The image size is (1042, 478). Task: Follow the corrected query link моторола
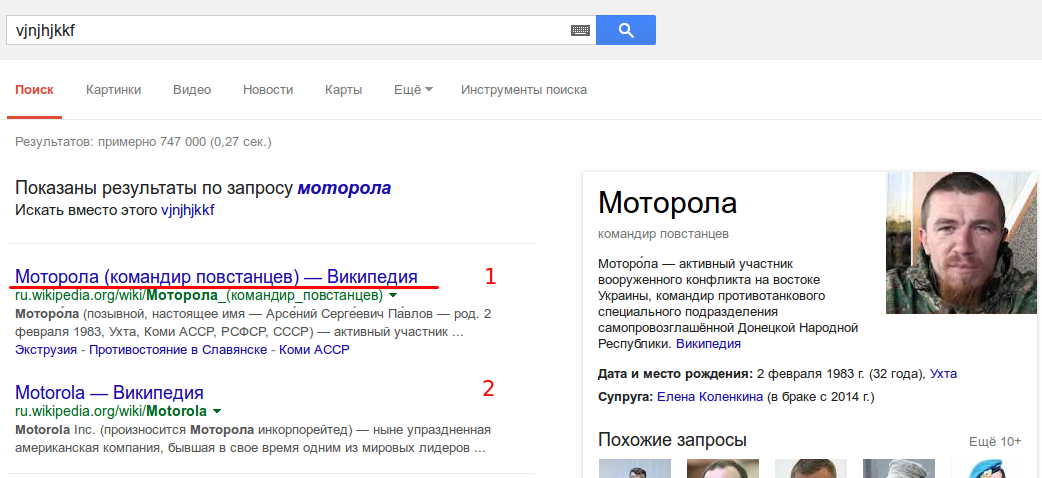(344, 188)
